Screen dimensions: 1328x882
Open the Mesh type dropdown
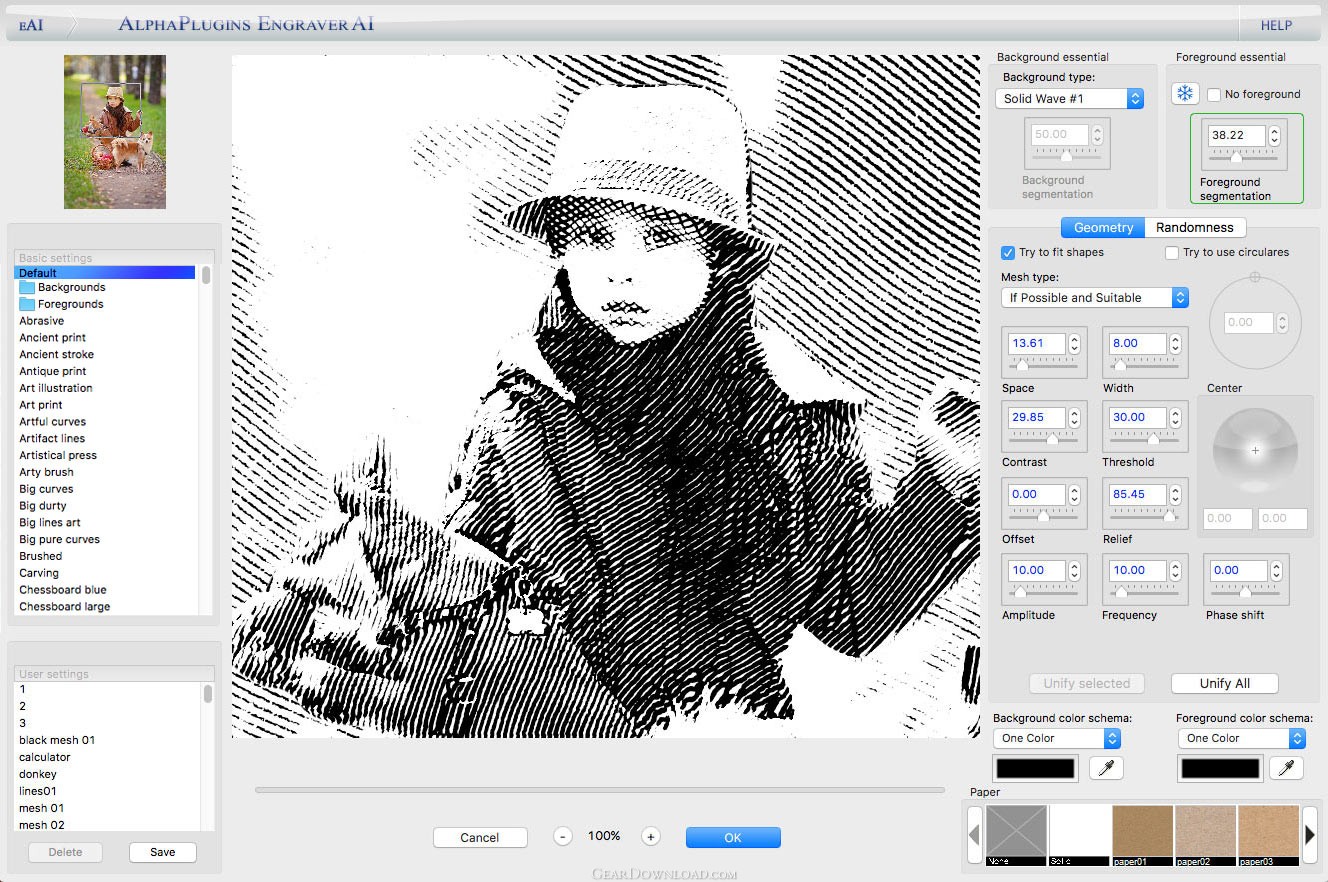(x=1095, y=297)
